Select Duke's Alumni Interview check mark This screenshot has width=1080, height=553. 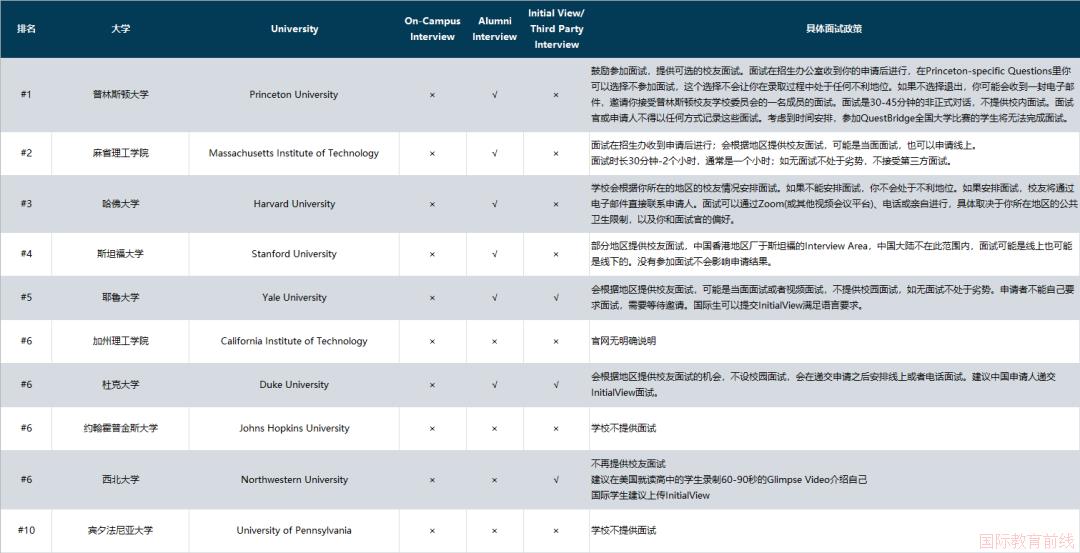(494, 385)
